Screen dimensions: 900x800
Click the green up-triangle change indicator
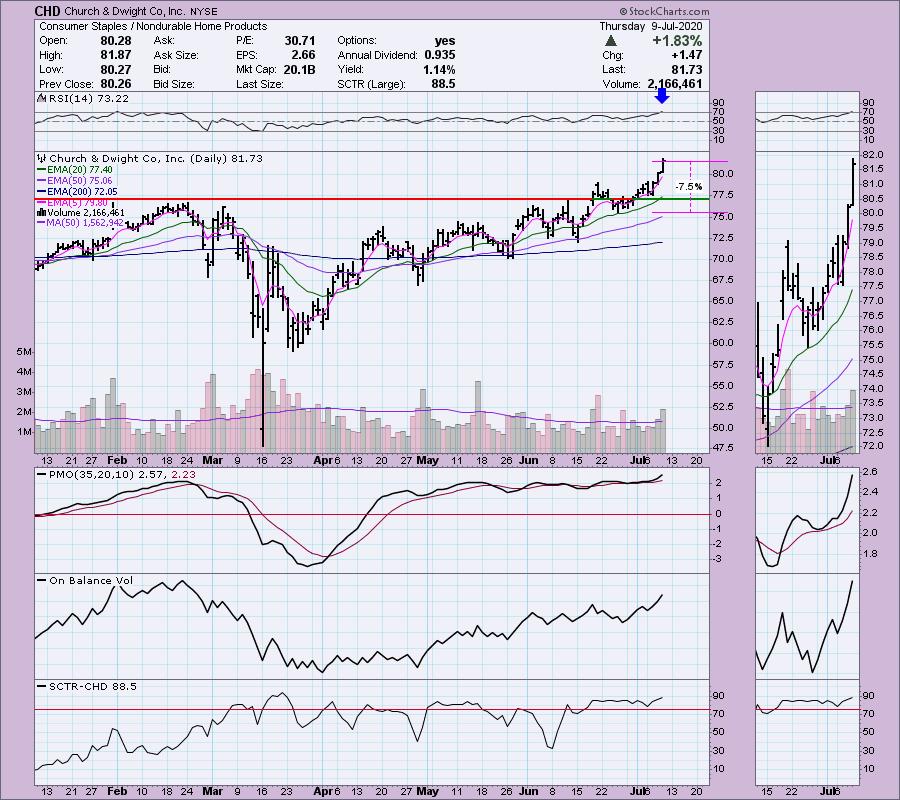[x=611, y=41]
